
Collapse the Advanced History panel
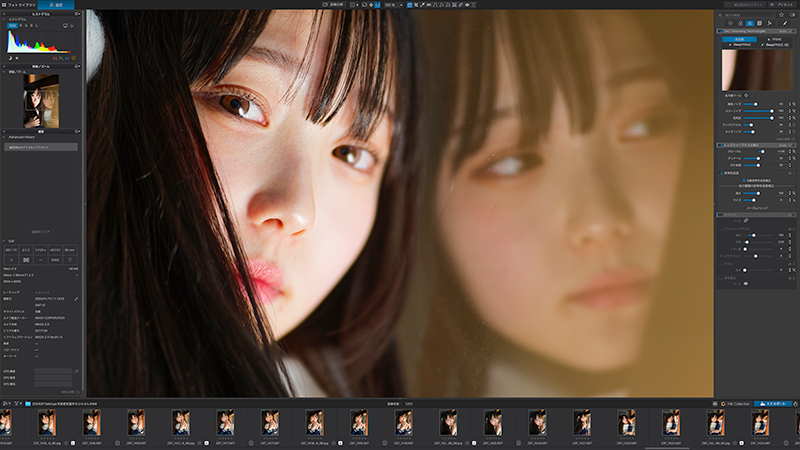pyautogui.click(x=4, y=137)
